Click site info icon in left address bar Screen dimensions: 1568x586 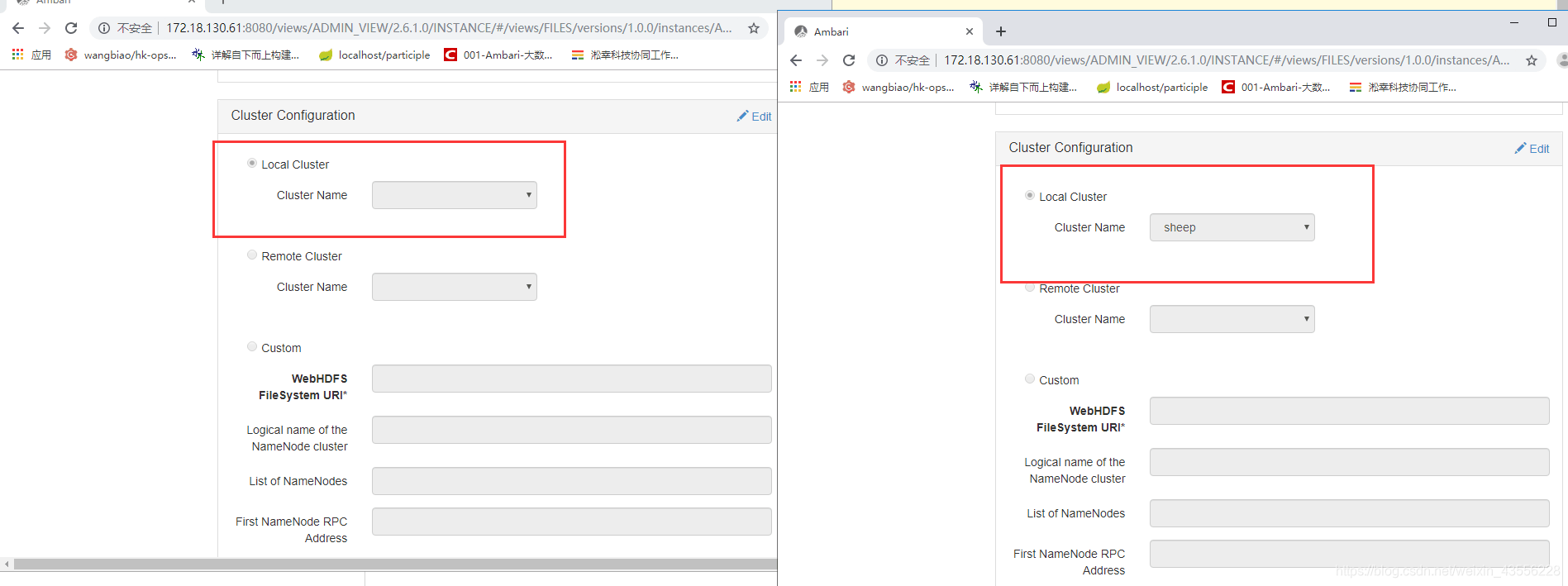tap(104, 28)
